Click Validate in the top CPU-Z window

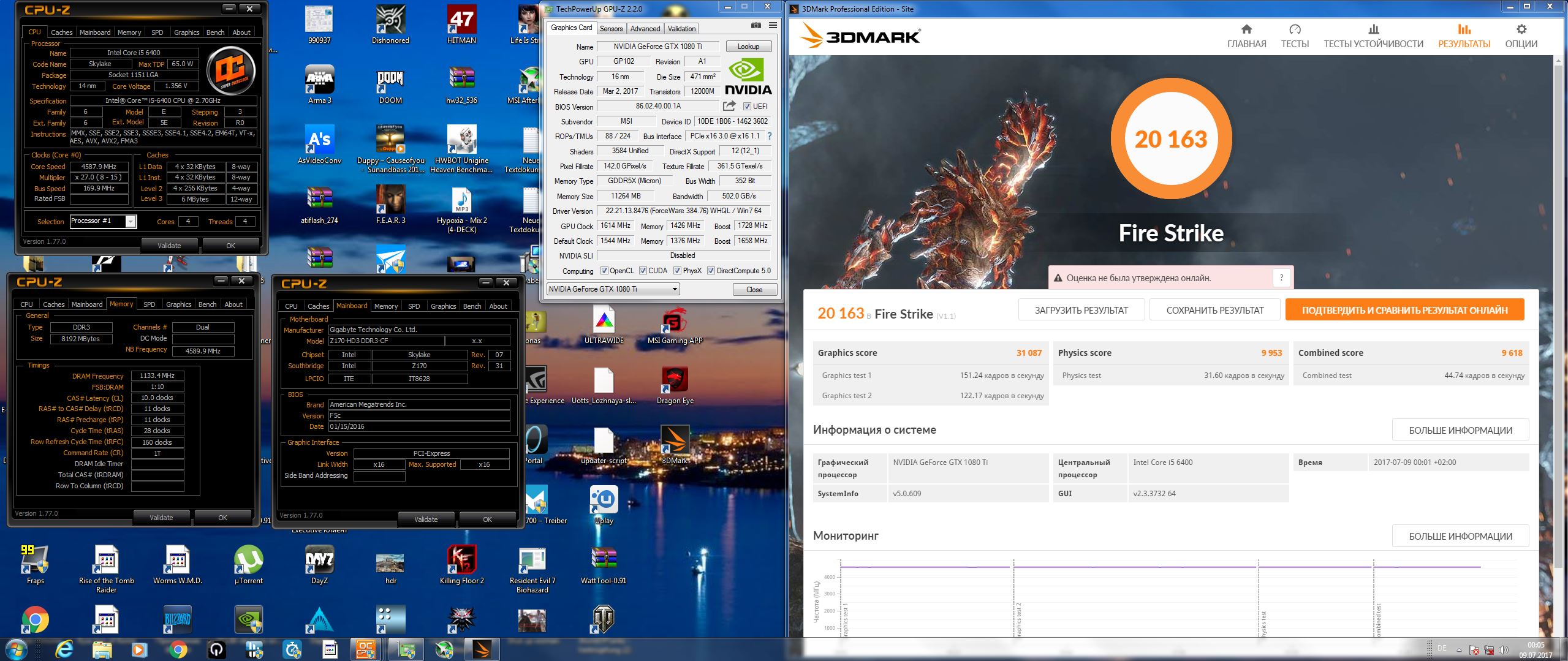click(169, 246)
